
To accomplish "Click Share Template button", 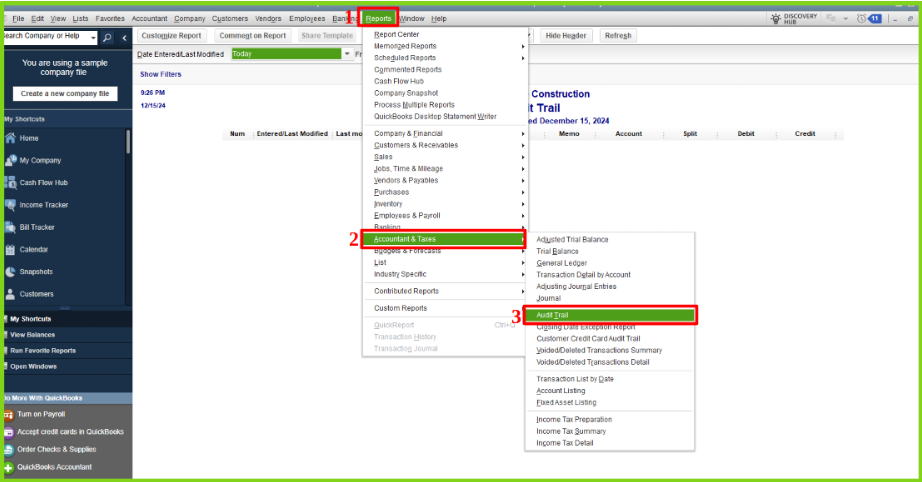I will (x=326, y=36).
